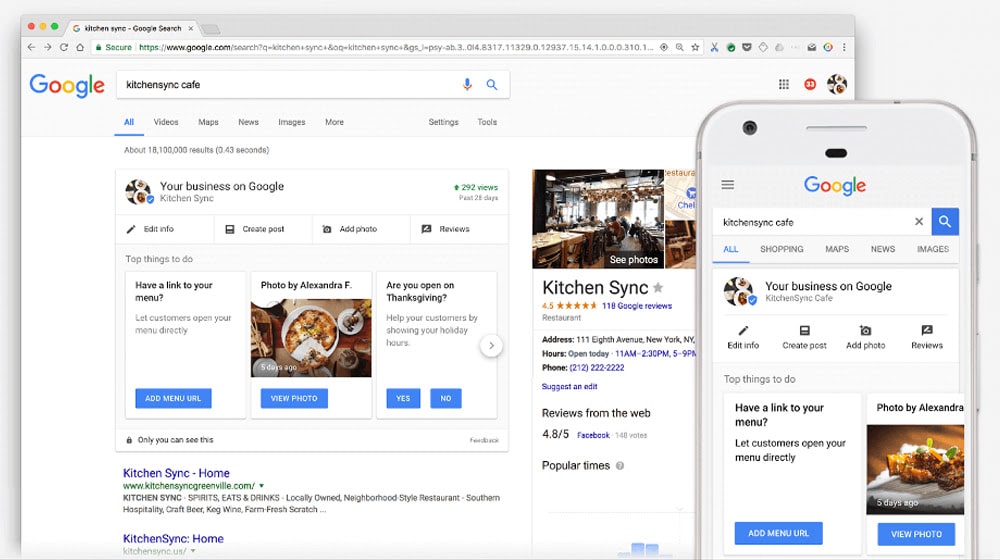
Task: Open search Settings
Action: coord(443,122)
